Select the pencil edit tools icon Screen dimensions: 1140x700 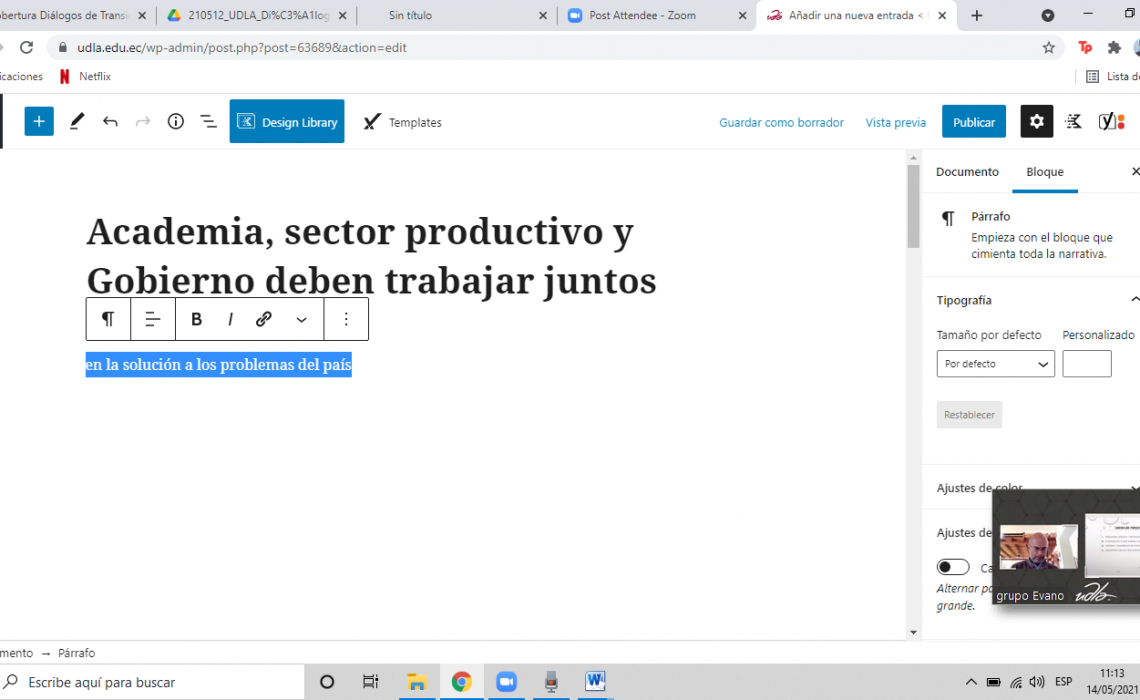[x=77, y=121]
